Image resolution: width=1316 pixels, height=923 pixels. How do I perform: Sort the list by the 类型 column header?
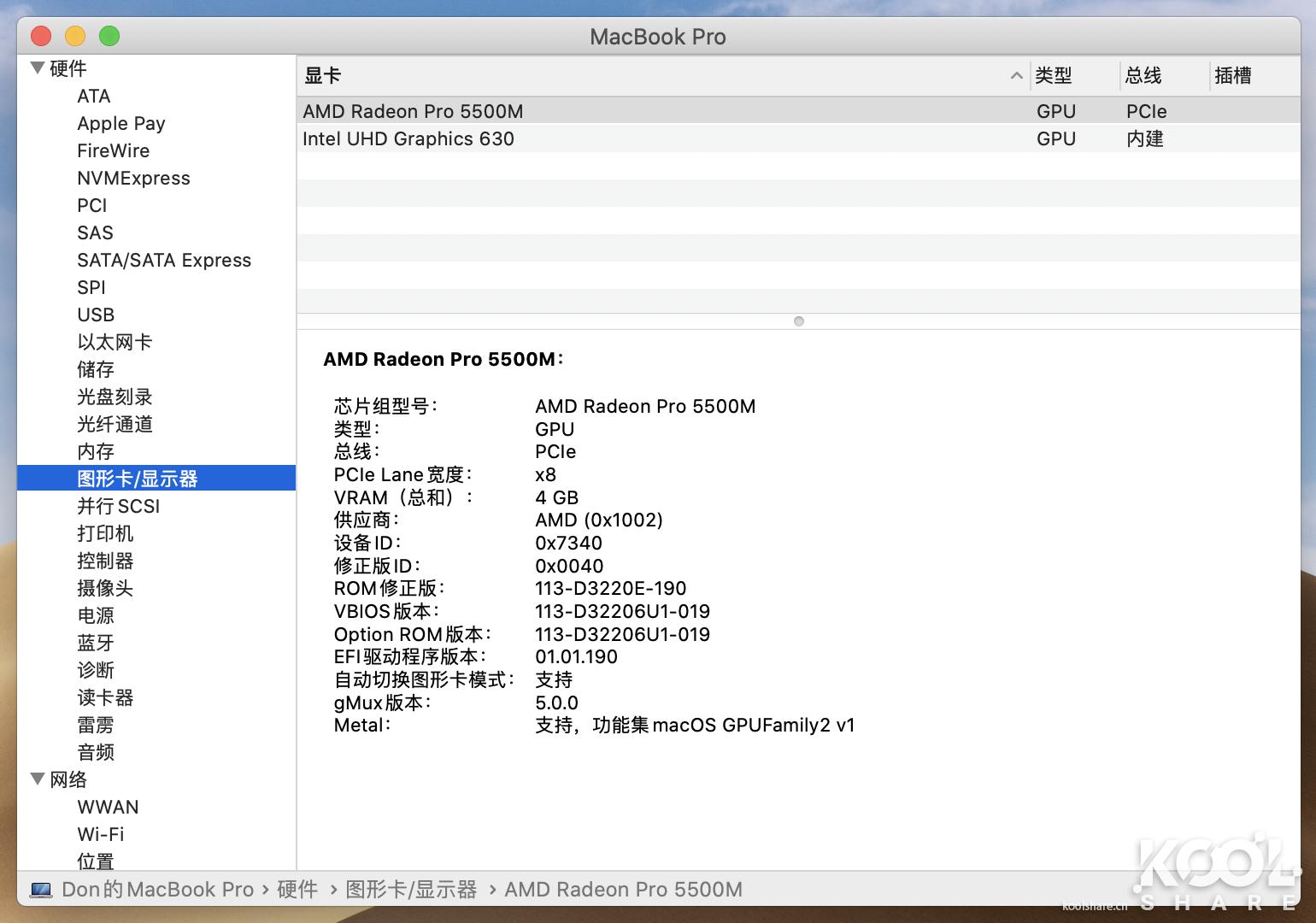(1055, 76)
